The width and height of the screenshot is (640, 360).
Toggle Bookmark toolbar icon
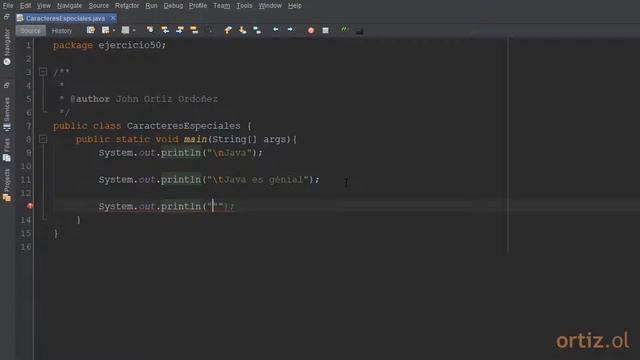(x=257, y=30)
